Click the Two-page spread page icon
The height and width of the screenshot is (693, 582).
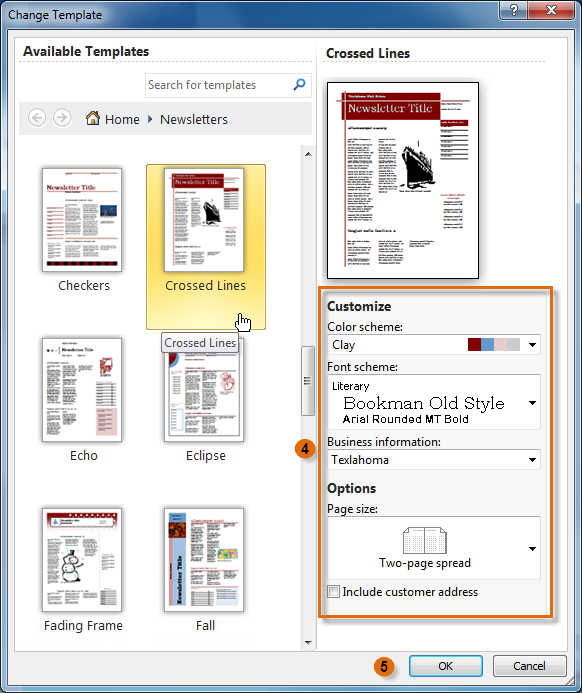point(425,540)
